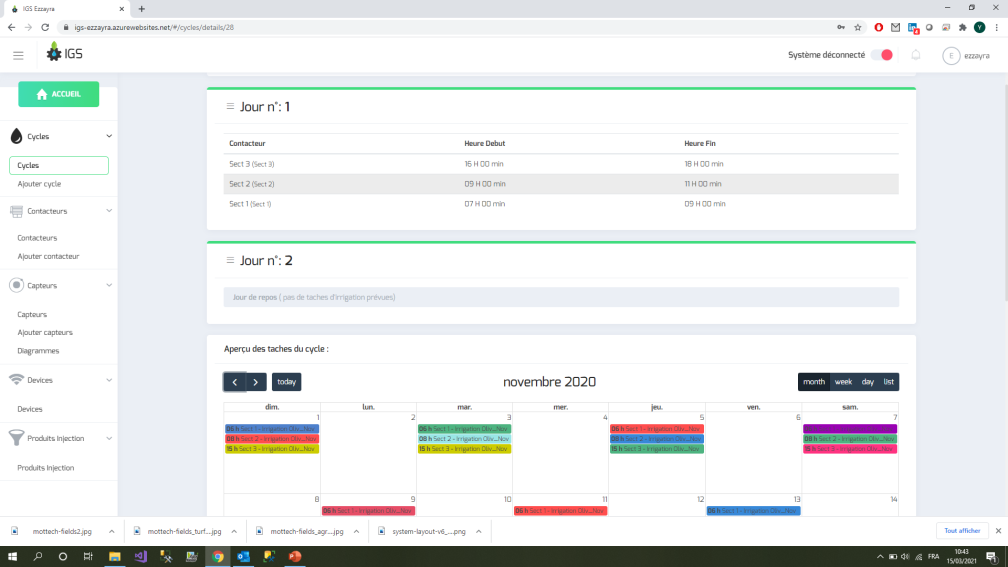The width and height of the screenshot is (1008, 567).
Task: Open the notifications bell icon
Action: 915,55
